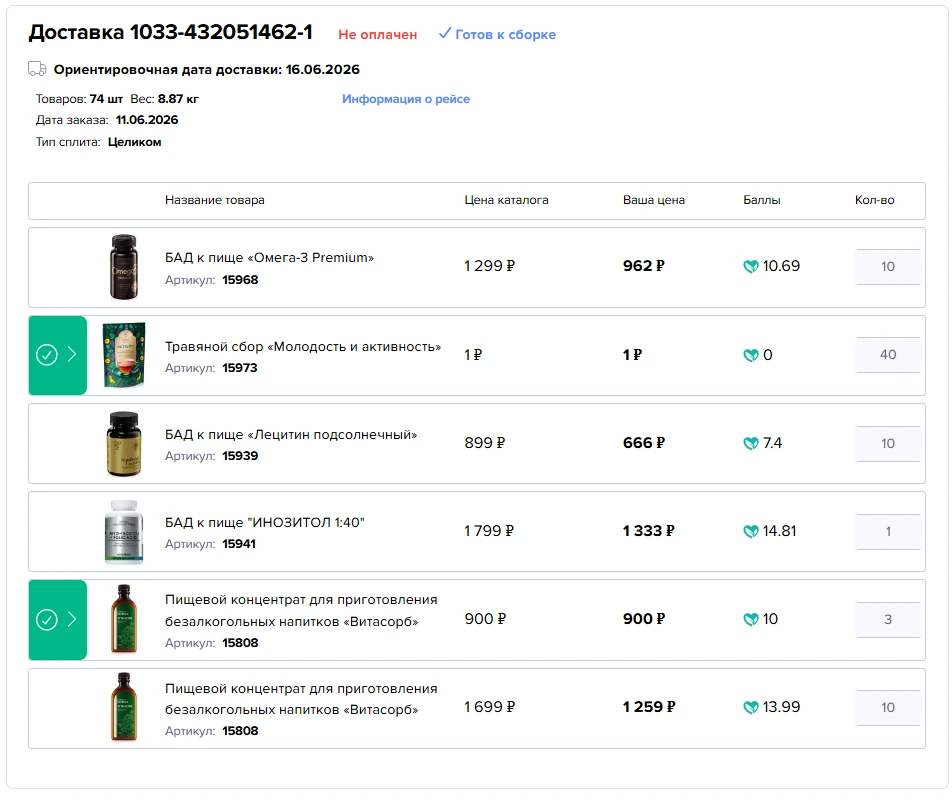Screen dimensions: 952x806
Task: Click quantity field for Лецитин подсолнечный
Action: click(x=888, y=443)
